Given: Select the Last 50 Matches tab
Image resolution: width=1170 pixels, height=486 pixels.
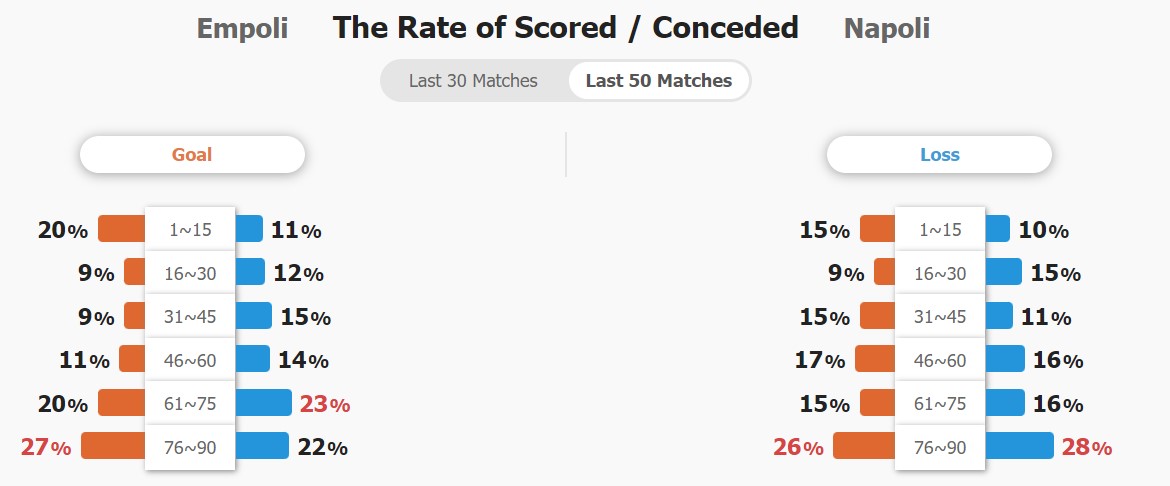Looking at the screenshot, I should pyautogui.click(x=658, y=81).
